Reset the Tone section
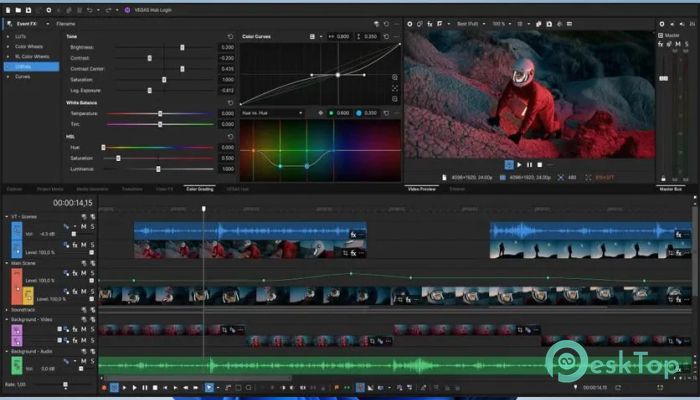 click(230, 37)
